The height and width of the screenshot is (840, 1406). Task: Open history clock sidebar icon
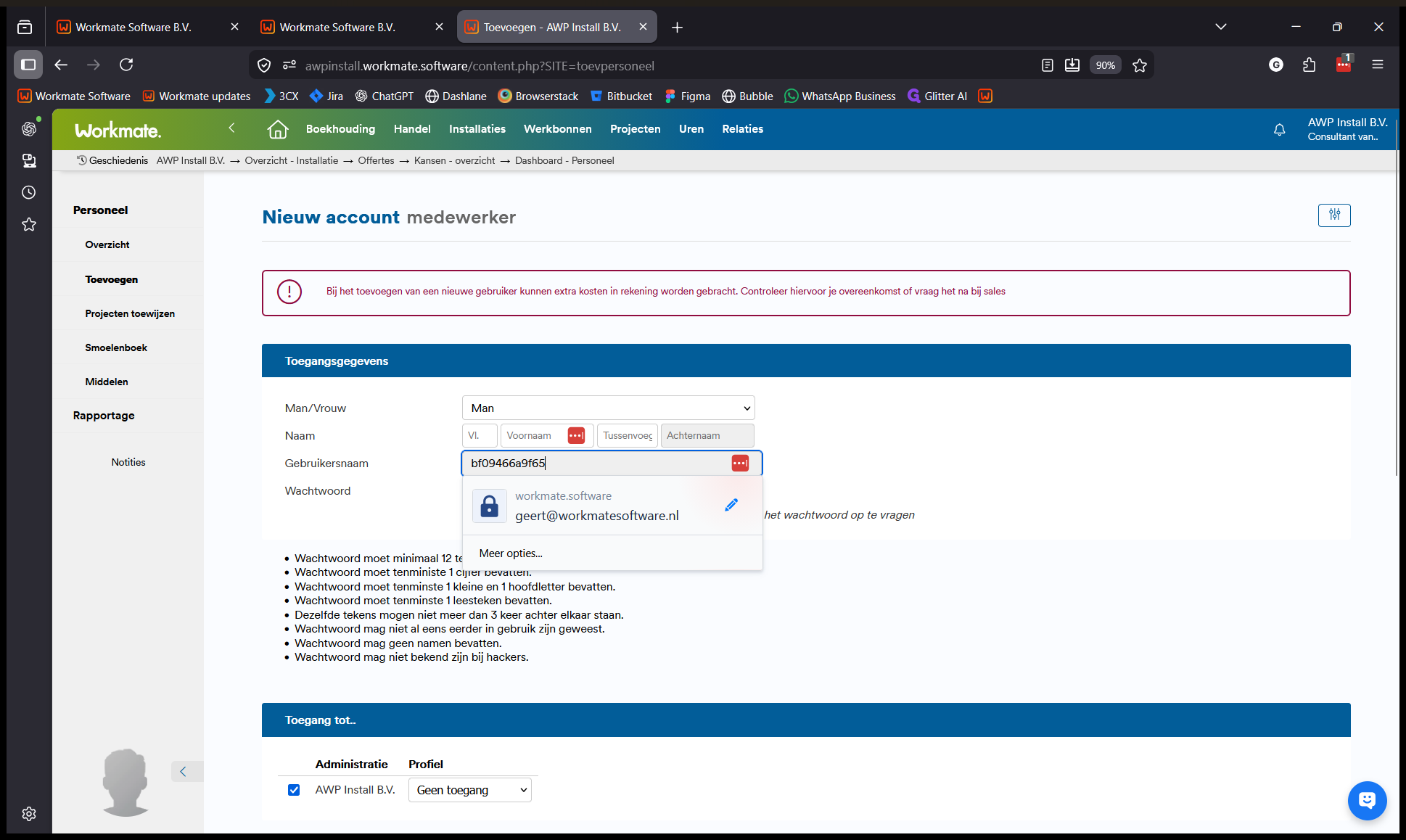(x=29, y=192)
